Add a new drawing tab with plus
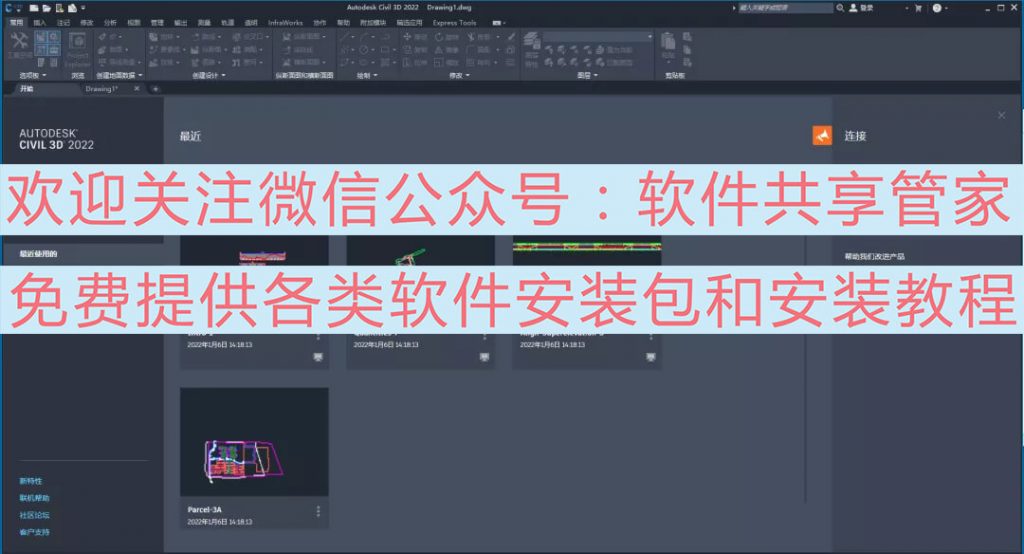 coord(155,89)
